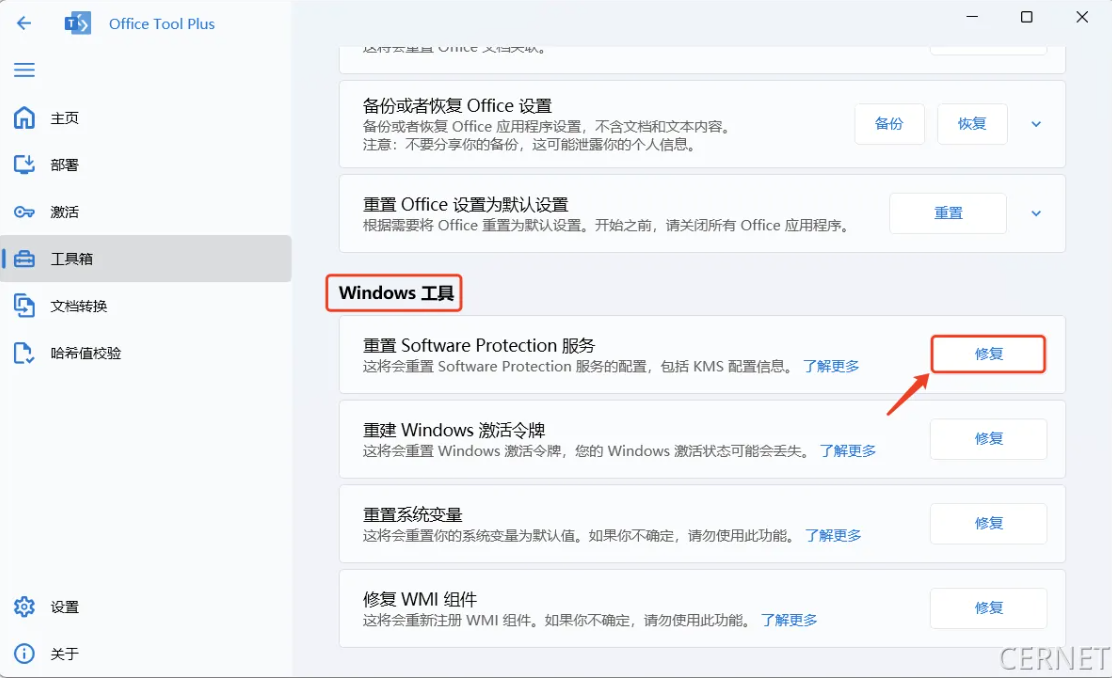Open 了解更多 link for 重置系统变量

click(833, 536)
